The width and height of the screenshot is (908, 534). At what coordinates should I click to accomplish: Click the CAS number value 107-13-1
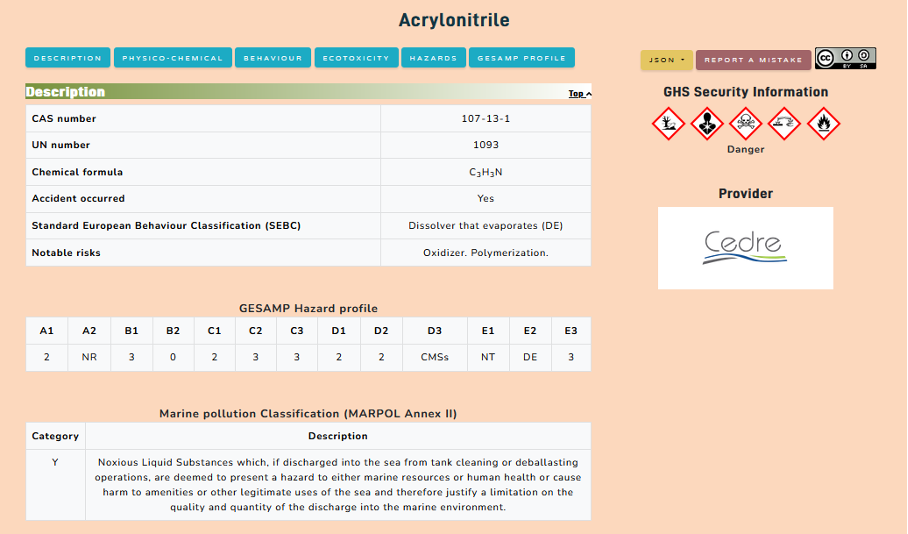[x=486, y=119]
